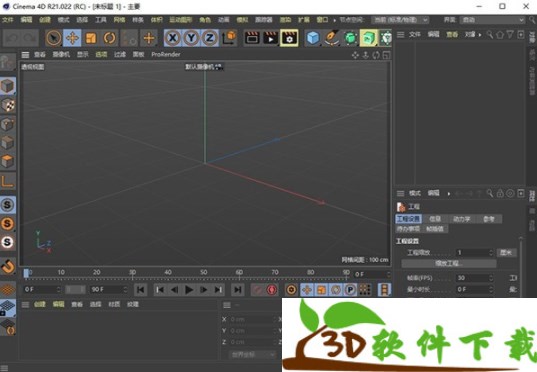Activate the Rotate tool
Screen dimensions: 537x372
coord(110,38)
